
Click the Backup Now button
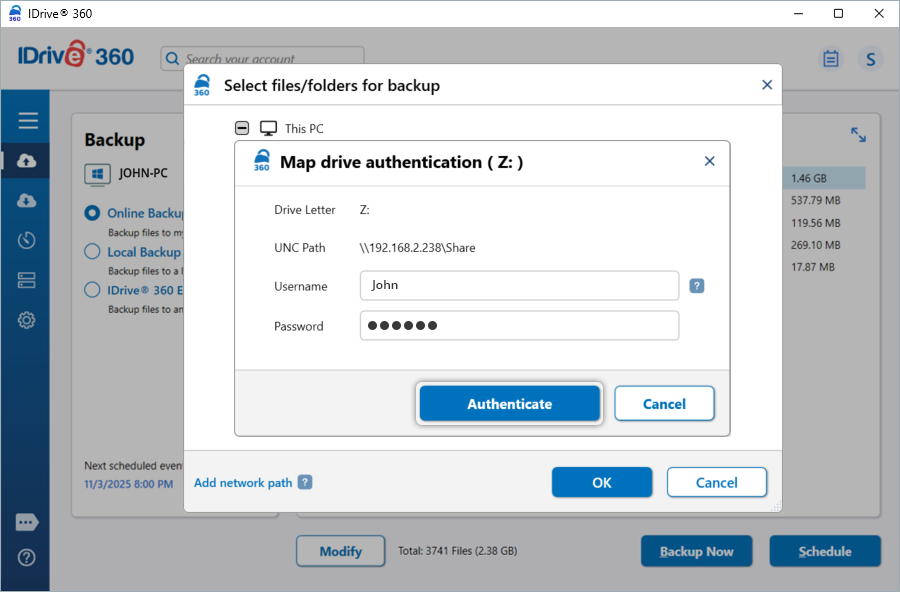pos(697,551)
